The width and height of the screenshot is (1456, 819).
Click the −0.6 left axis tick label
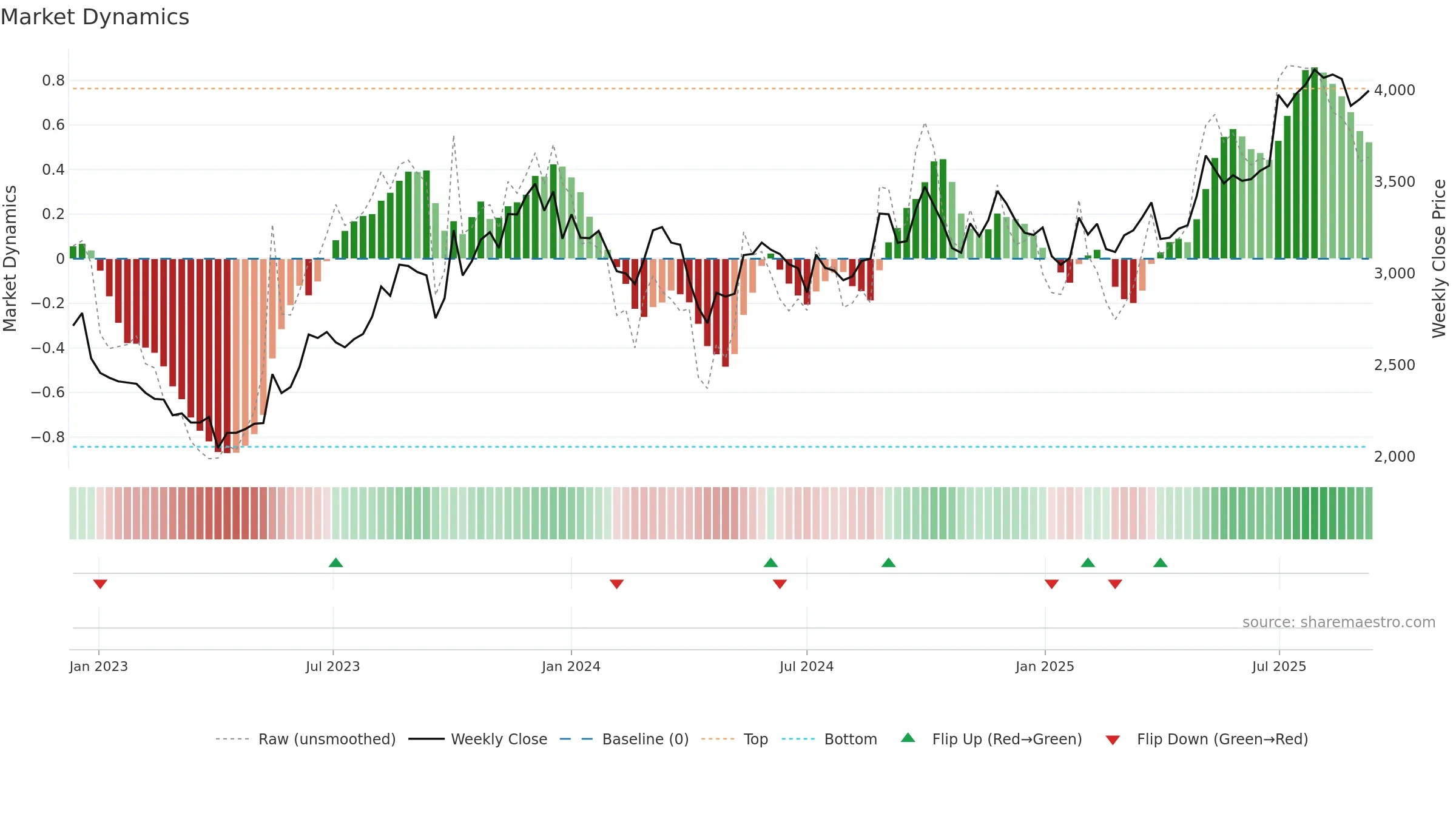tap(48, 393)
